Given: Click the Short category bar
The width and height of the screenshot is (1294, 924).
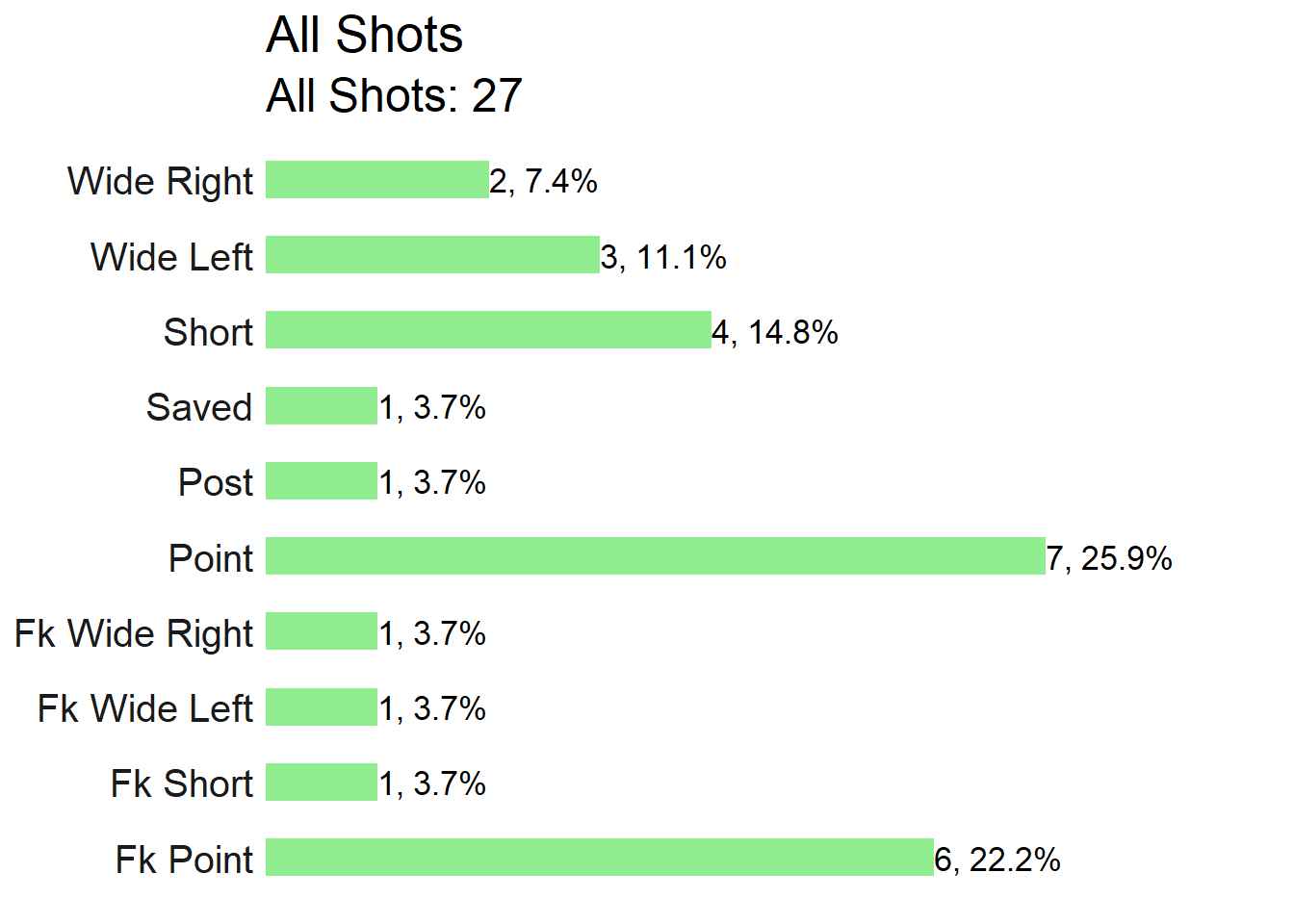Looking at the screenshot, I should [x=488, y=330].
